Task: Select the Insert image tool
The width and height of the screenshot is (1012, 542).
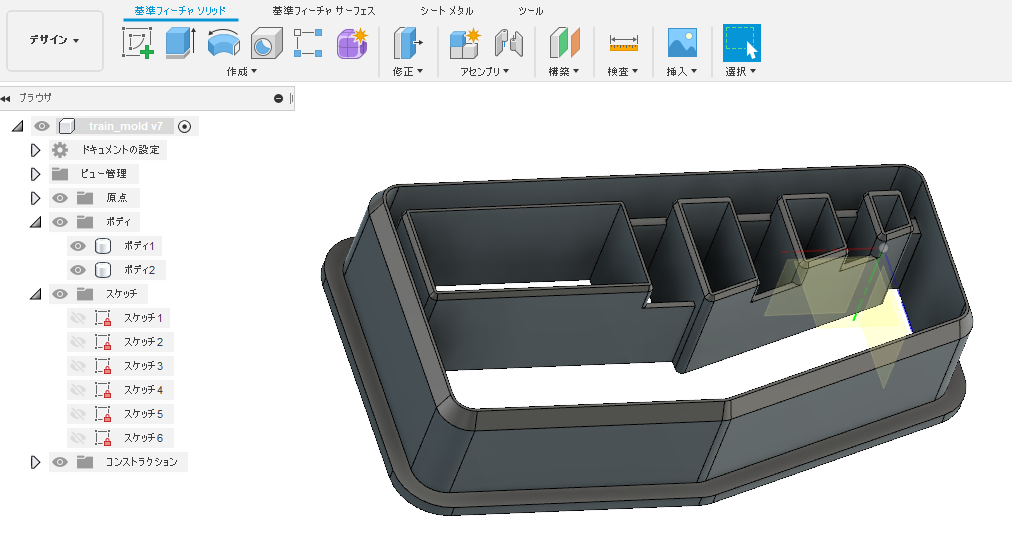Action: tap(682, 43)
